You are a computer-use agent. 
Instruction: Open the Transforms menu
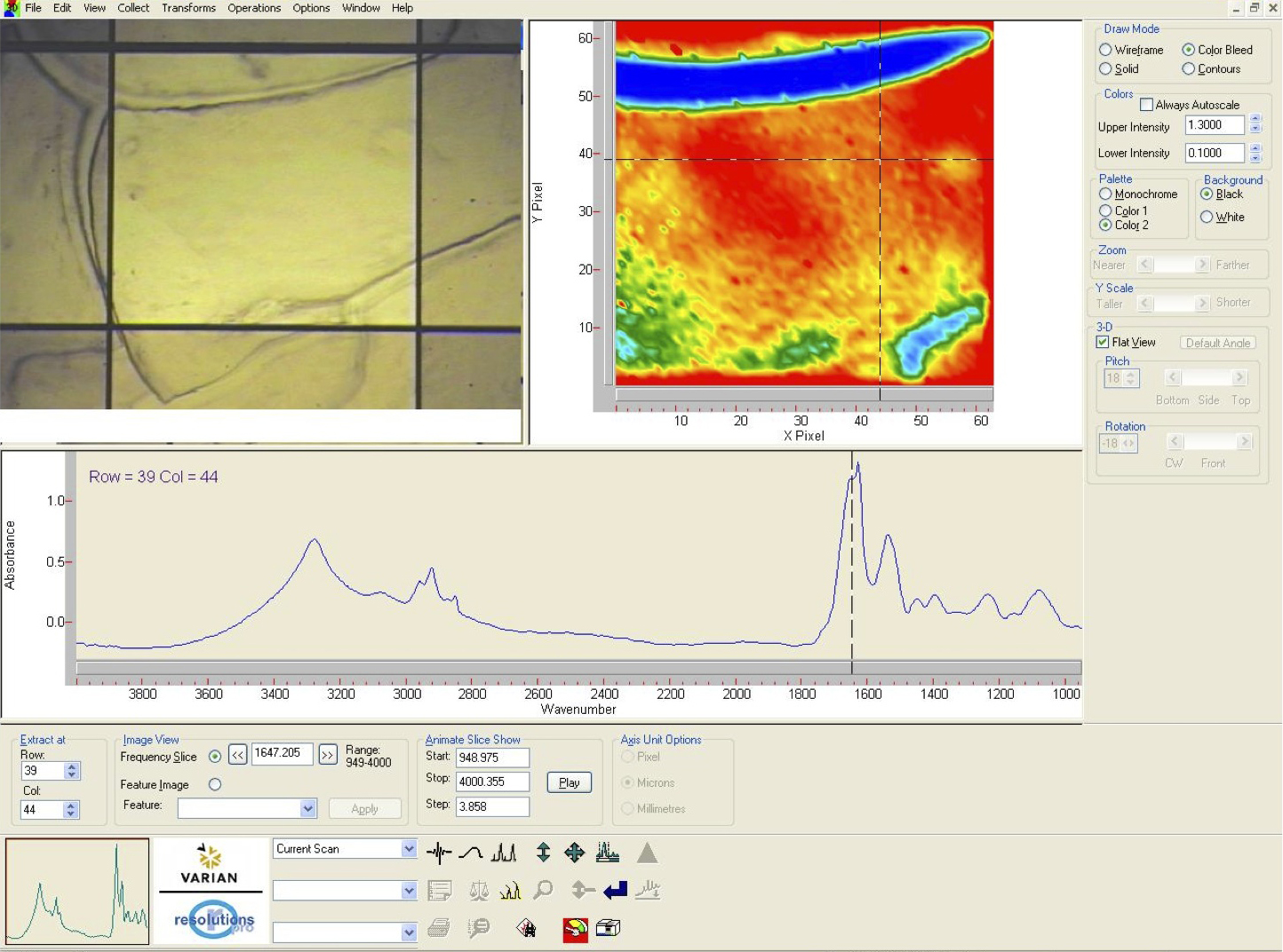[188, 8]
